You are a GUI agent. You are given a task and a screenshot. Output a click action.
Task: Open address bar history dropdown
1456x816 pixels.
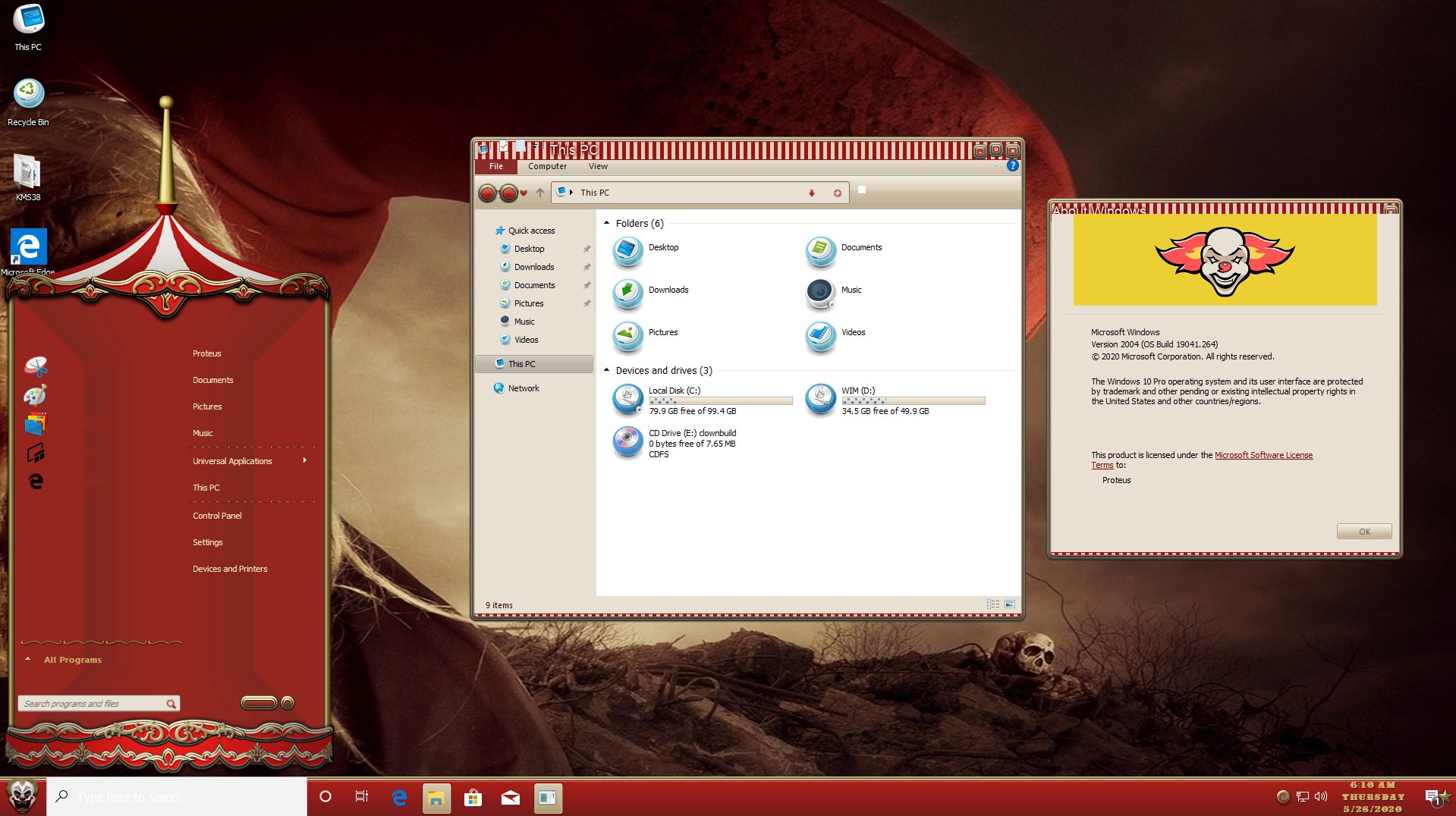coord(812,193)
